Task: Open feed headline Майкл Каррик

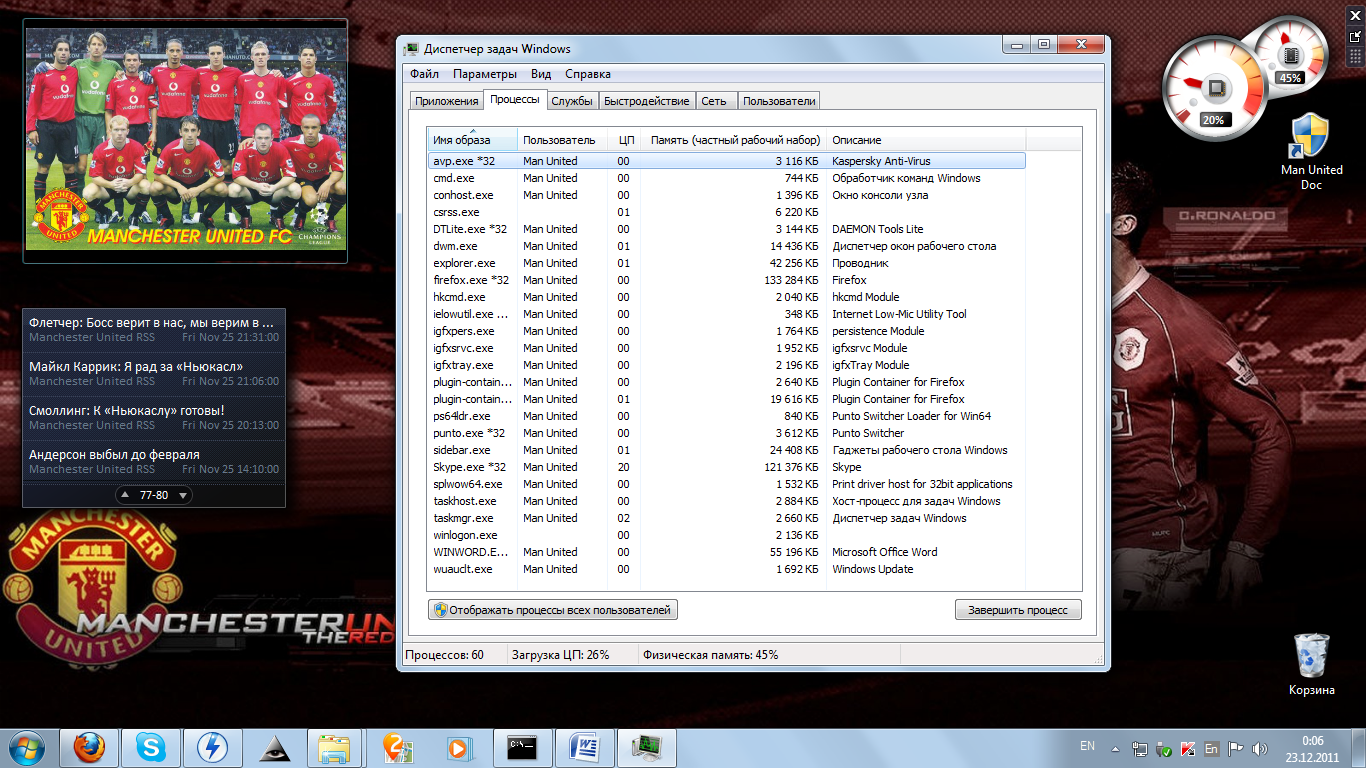Action: (x=136, y=367)
